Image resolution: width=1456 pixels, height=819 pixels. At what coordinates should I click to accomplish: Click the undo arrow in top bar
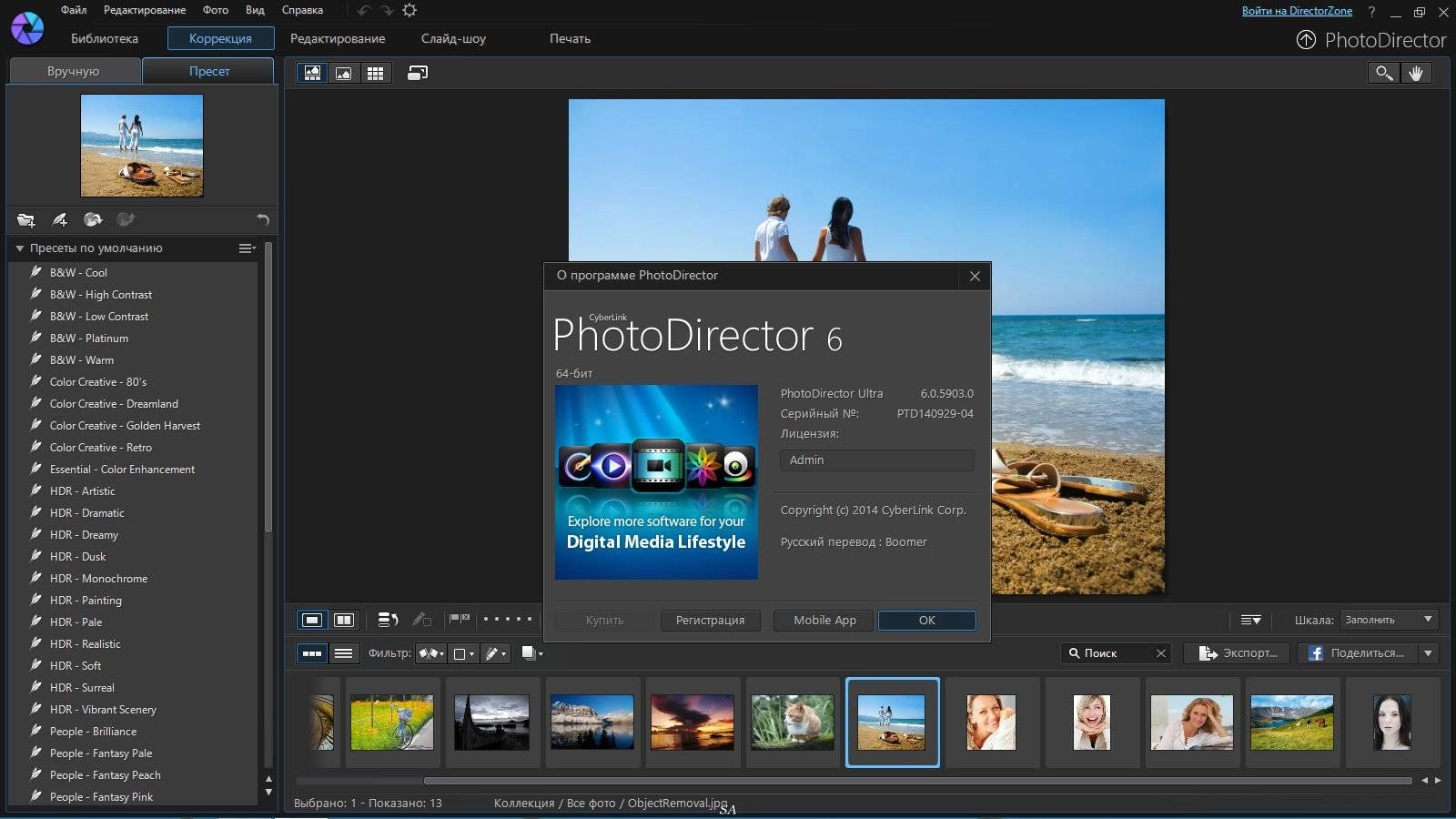click(364, 10)
